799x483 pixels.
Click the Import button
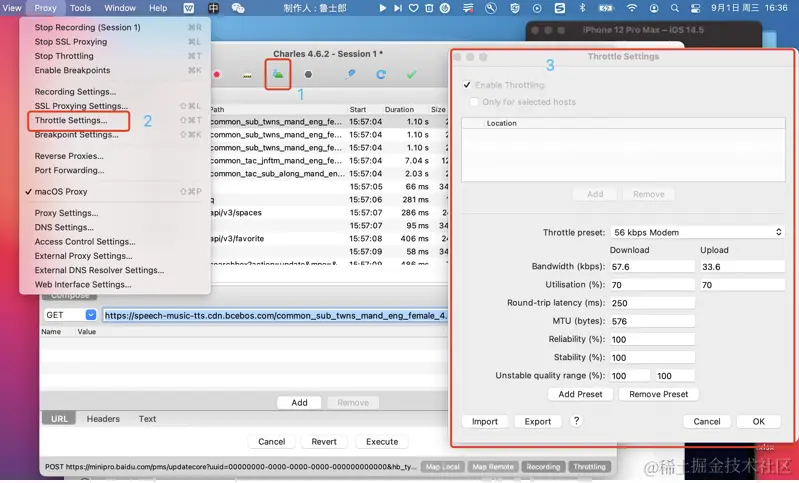point(485,421)
